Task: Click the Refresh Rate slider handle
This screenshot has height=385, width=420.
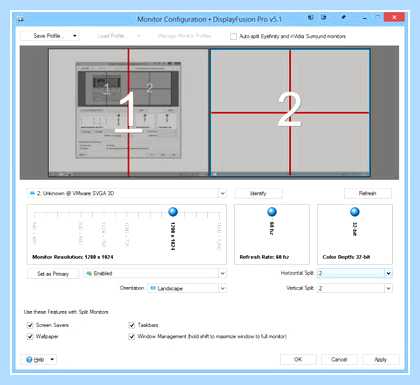Action: (x=272, y=212)
